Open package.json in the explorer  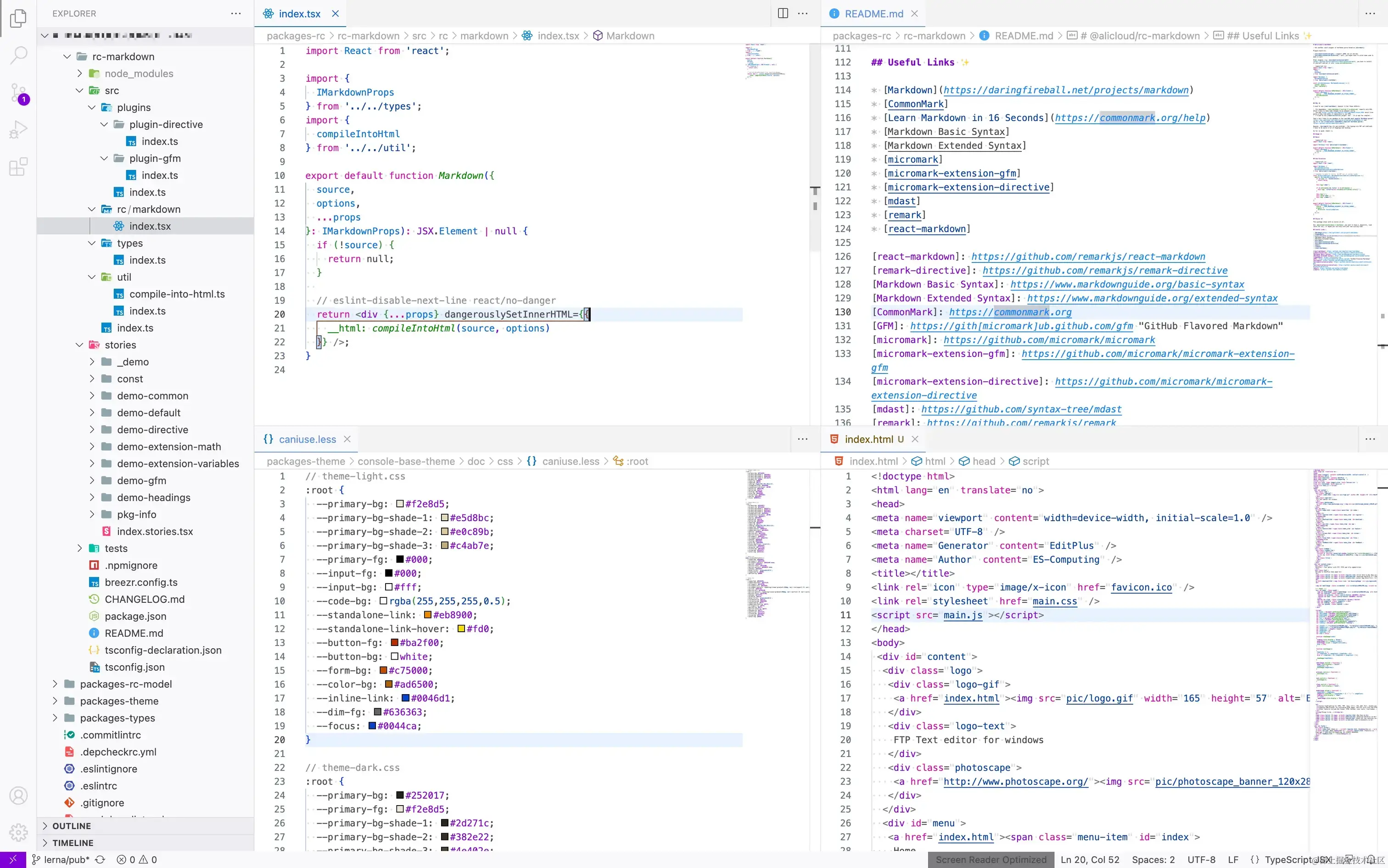[135, 616]
